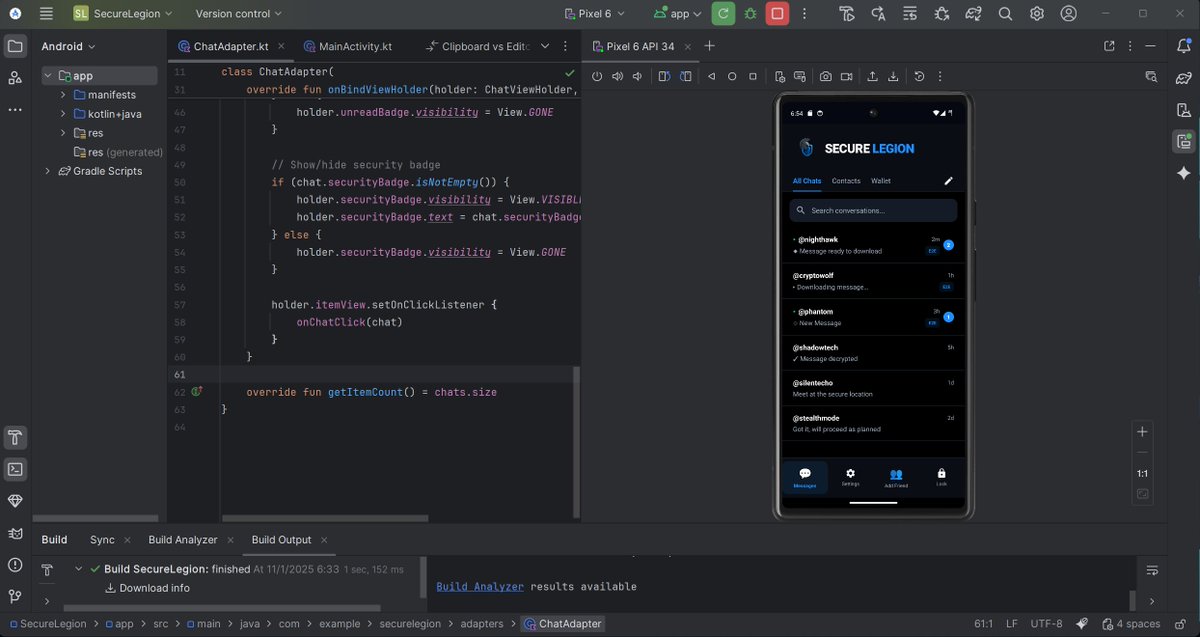The image size is (1200, 637).
Task: Click the Attach Debugger to process icon
Action: (943, 14)
